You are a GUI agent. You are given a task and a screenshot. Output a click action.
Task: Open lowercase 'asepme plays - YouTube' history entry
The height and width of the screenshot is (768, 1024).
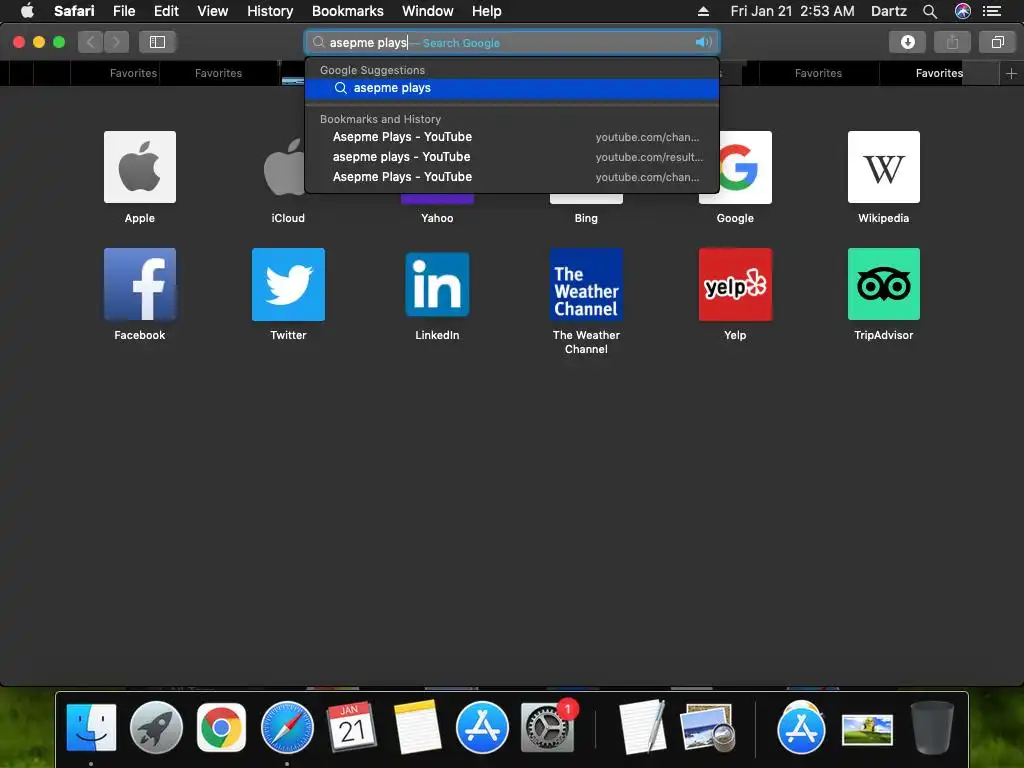pyautogui.click(x=512, y=157)
